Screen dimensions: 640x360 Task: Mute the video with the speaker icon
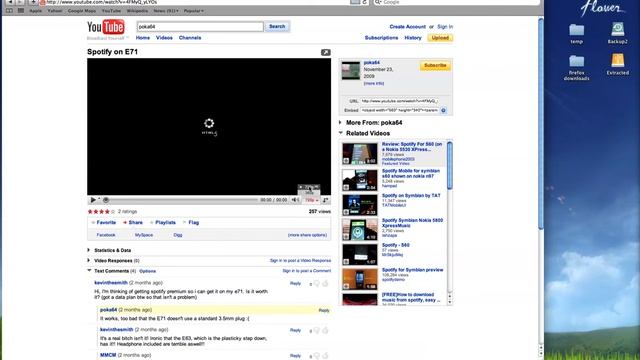(x=295, y=200)
